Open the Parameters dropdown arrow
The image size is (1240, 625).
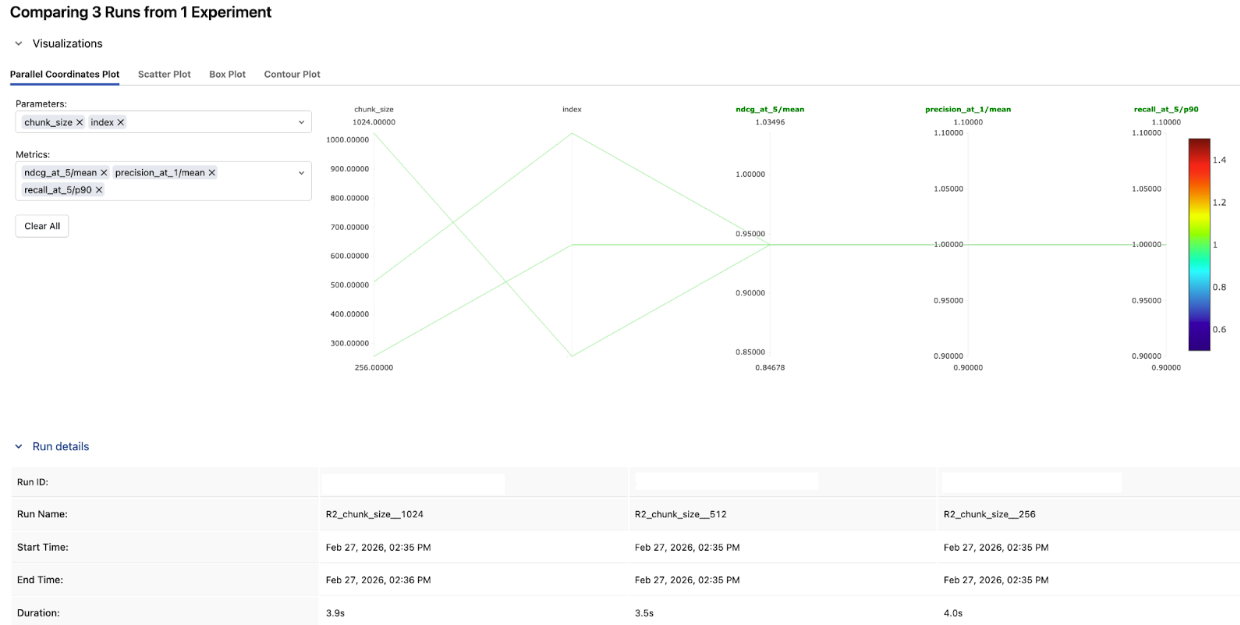click(302, 122)
